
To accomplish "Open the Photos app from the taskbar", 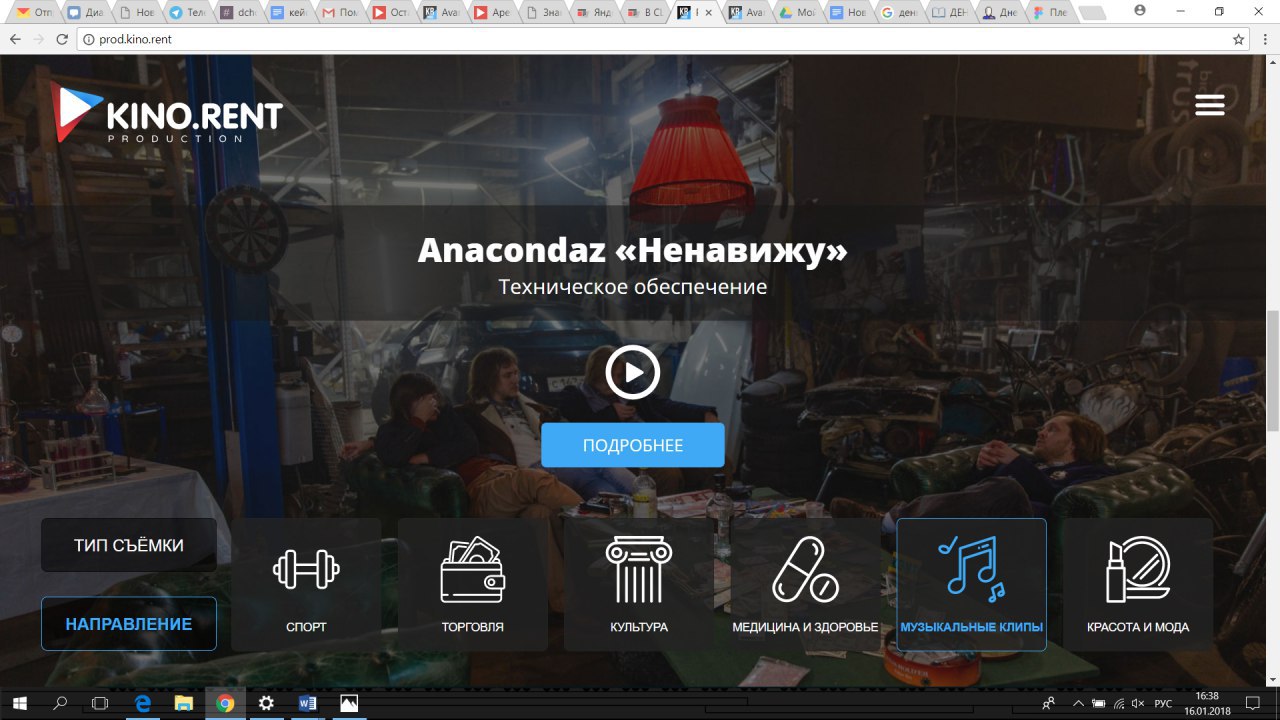I will [348, 703].
